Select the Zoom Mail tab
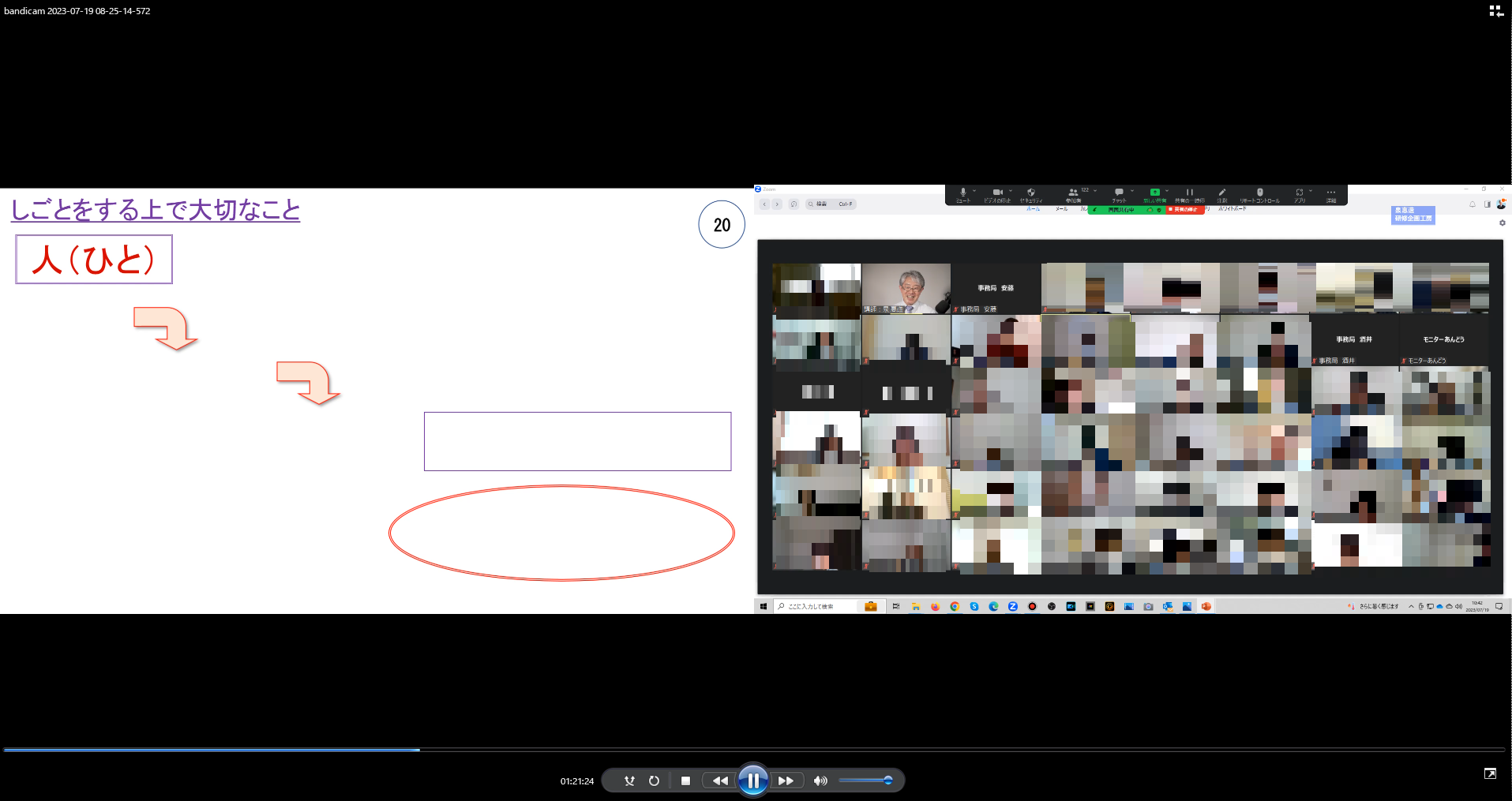Image resolution: width=1512 pixels, height=801 pixels. pos(1061,209)
